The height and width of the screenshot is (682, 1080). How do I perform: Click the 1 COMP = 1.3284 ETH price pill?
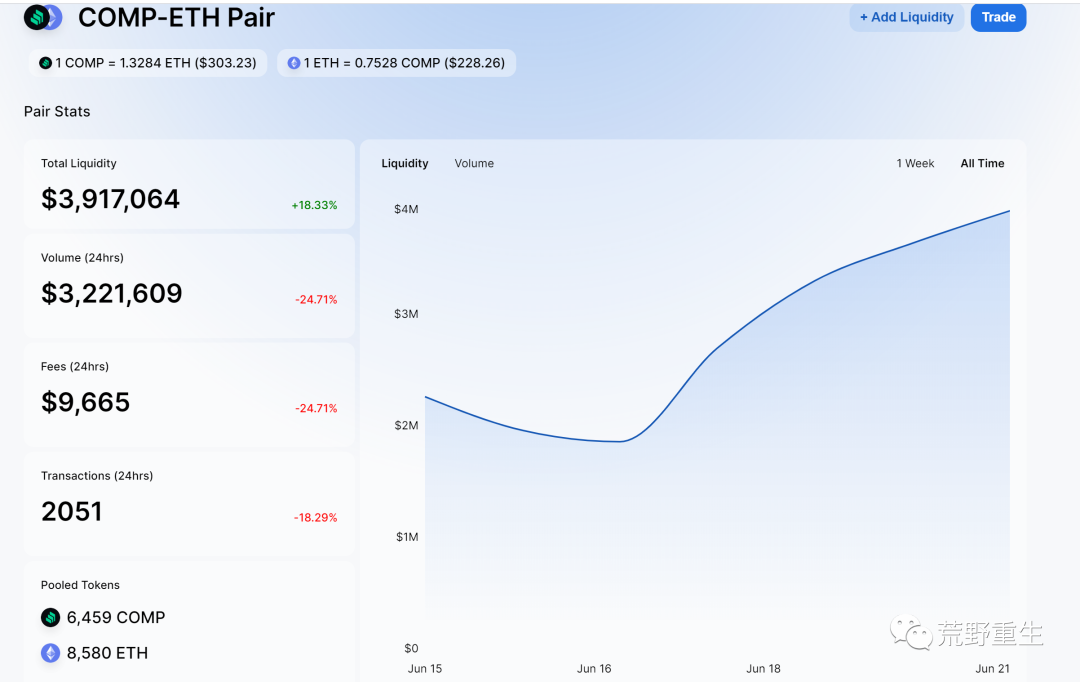(x=148, y=63)
